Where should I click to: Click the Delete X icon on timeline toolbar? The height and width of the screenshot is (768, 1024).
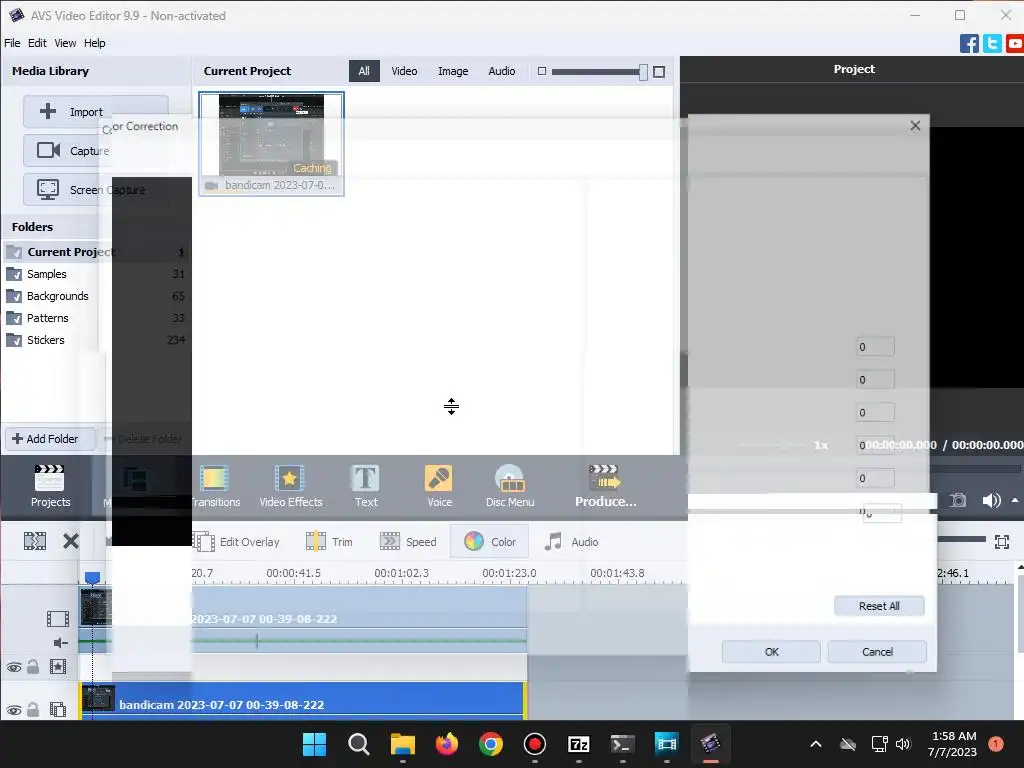pyautogui.click(x=71, y=541)
